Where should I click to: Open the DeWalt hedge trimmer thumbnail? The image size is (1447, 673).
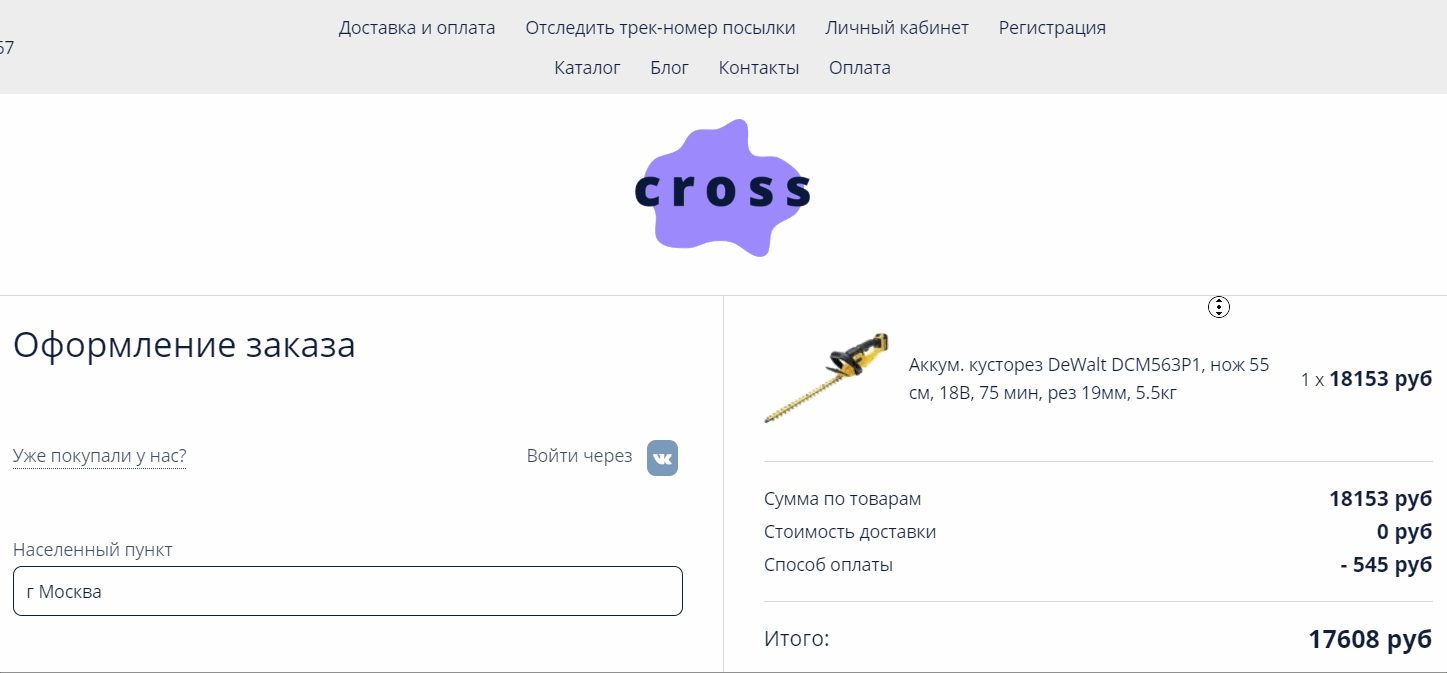(826, 378)
